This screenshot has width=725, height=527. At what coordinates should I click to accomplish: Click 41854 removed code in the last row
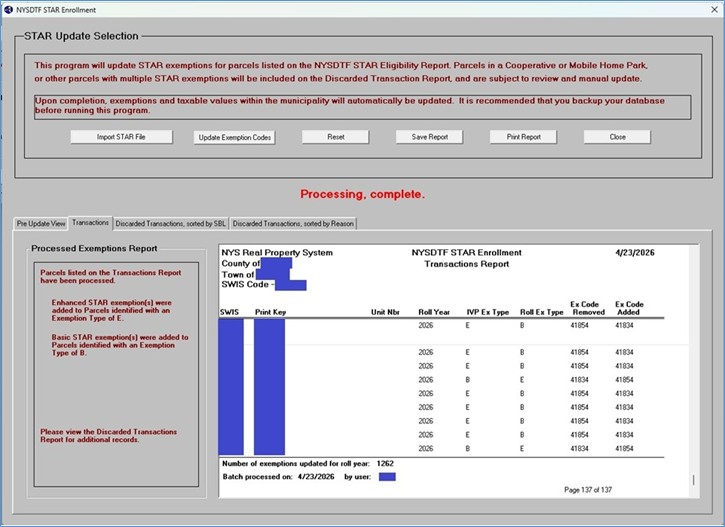(624, 448)
